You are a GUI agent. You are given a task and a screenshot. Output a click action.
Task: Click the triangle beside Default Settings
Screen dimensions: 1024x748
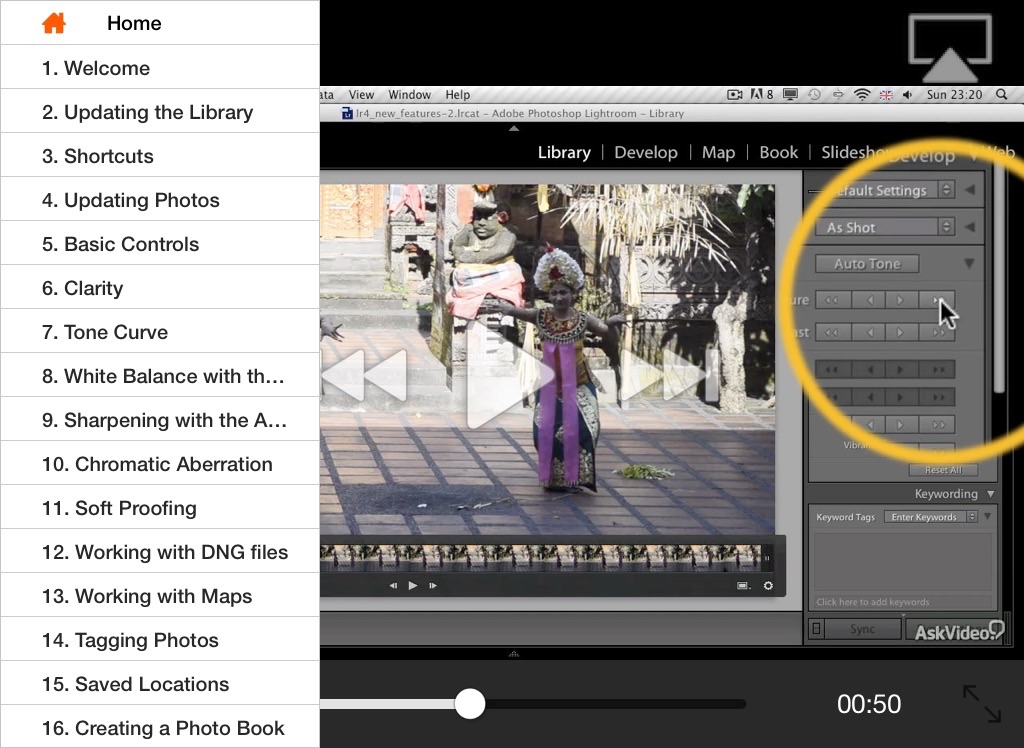(970, 190)
